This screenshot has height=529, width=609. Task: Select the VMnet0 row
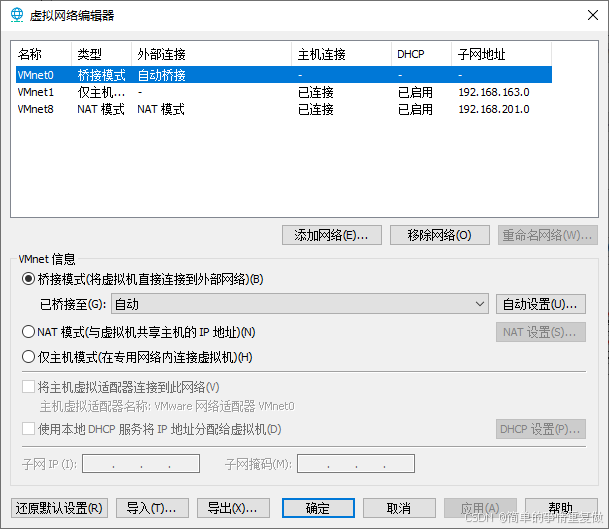tap(284, 75)
